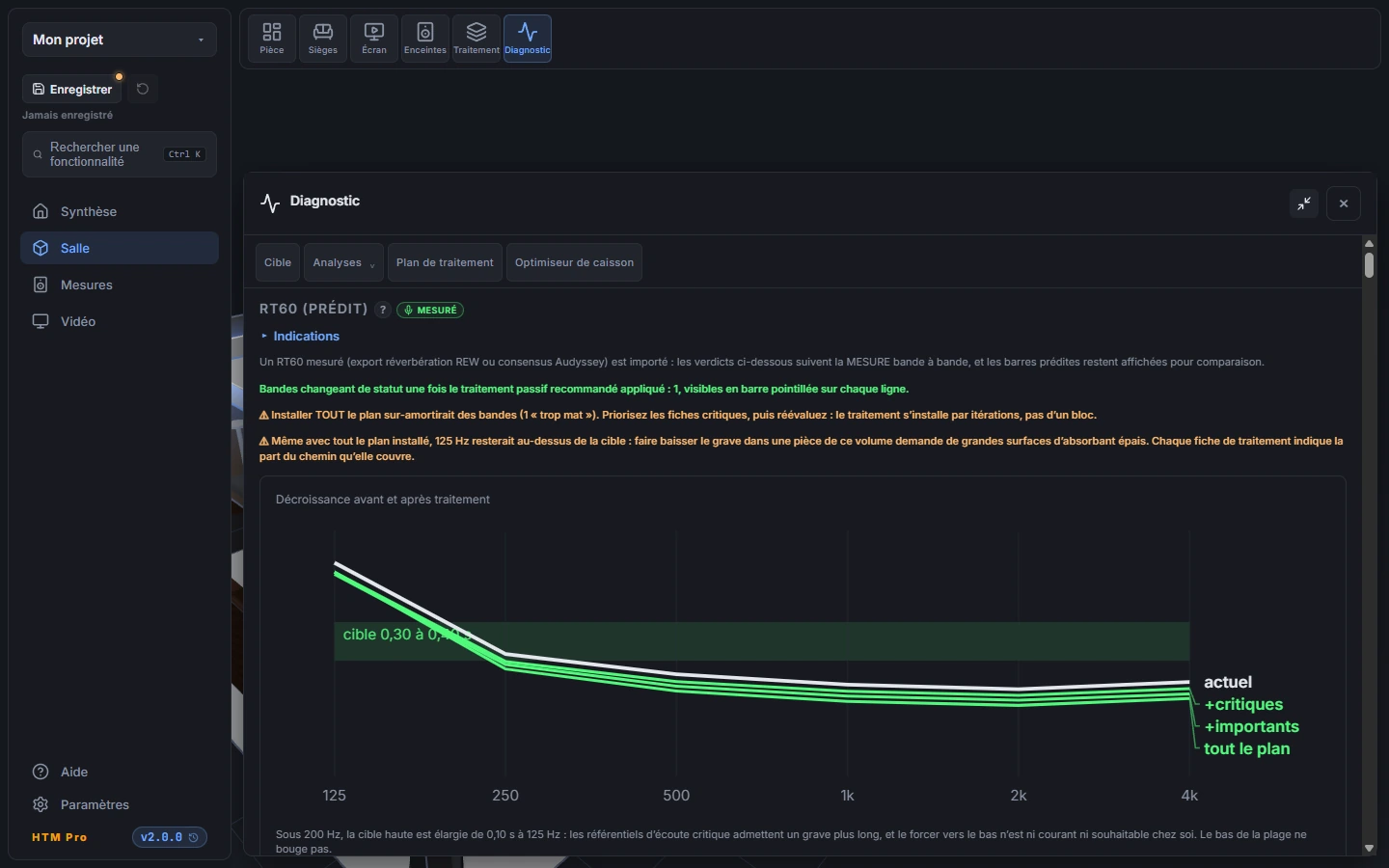This screenshot has width=1389, height=868.
Task: Click the v2.0.0 version badge
Action: (x=170, y=837)
